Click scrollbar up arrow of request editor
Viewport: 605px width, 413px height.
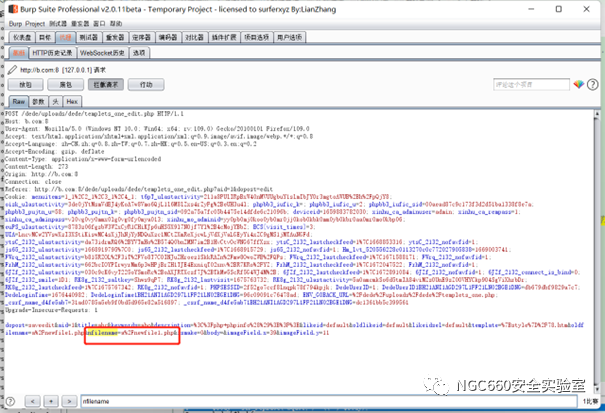[x=597, y=113]
